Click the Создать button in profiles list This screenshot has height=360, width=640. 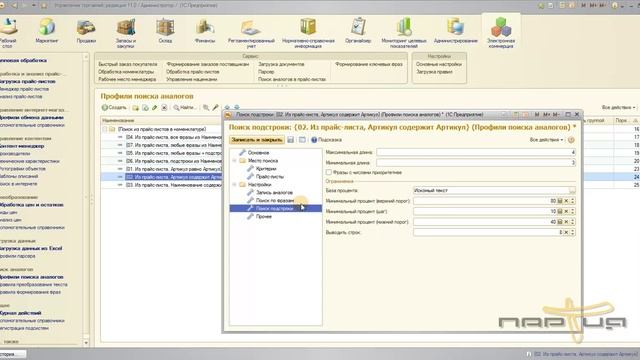coord(114,107)
